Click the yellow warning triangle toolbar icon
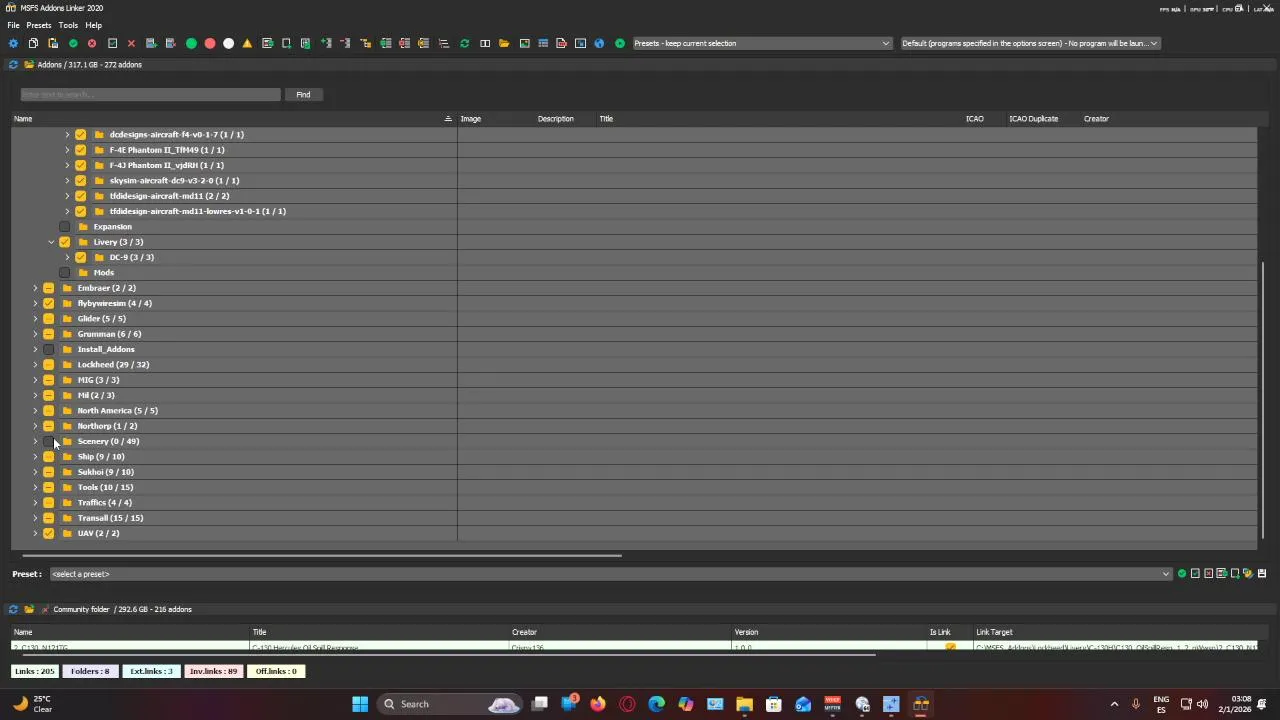The height and width of the screenshot is (720, 1280). [x=247, y=43]
